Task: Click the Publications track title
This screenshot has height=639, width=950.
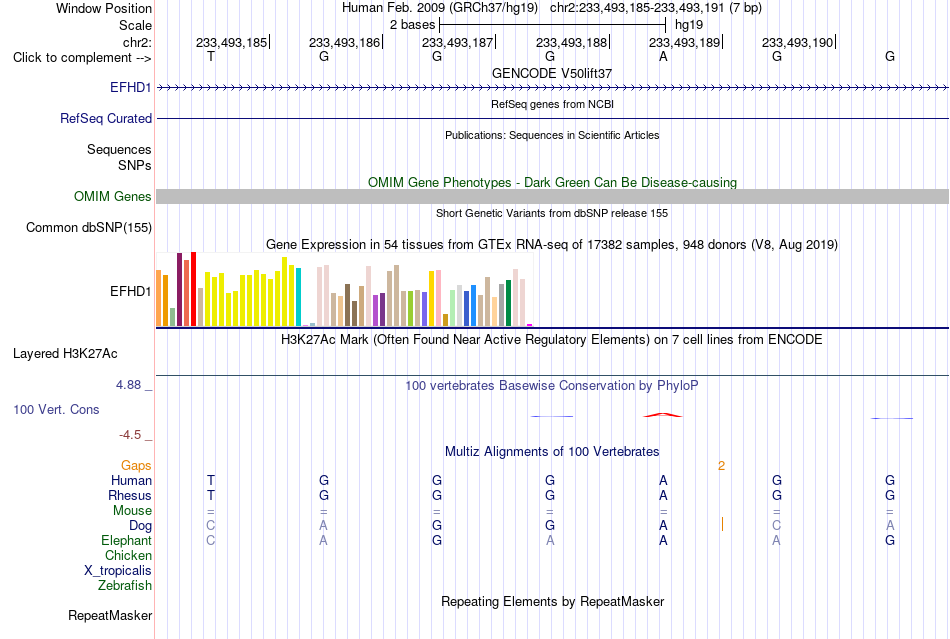Action: 552,135
